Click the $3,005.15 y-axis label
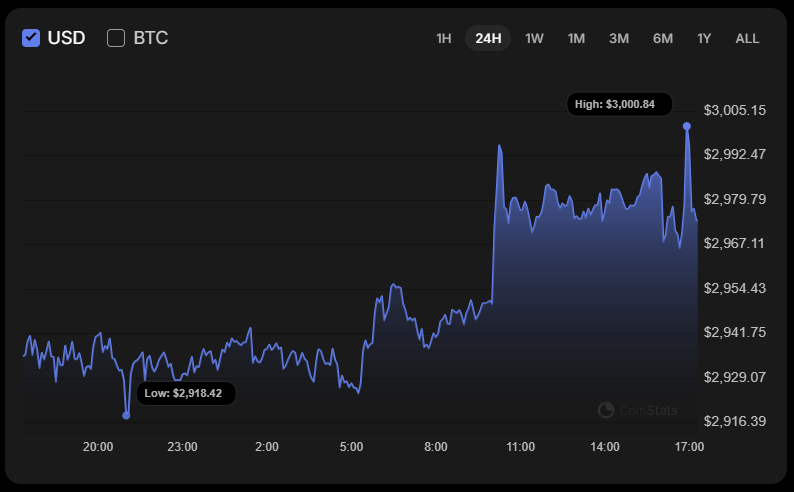Screen dimensions: 794x492 pyautogui.click(x=735, y=109)
